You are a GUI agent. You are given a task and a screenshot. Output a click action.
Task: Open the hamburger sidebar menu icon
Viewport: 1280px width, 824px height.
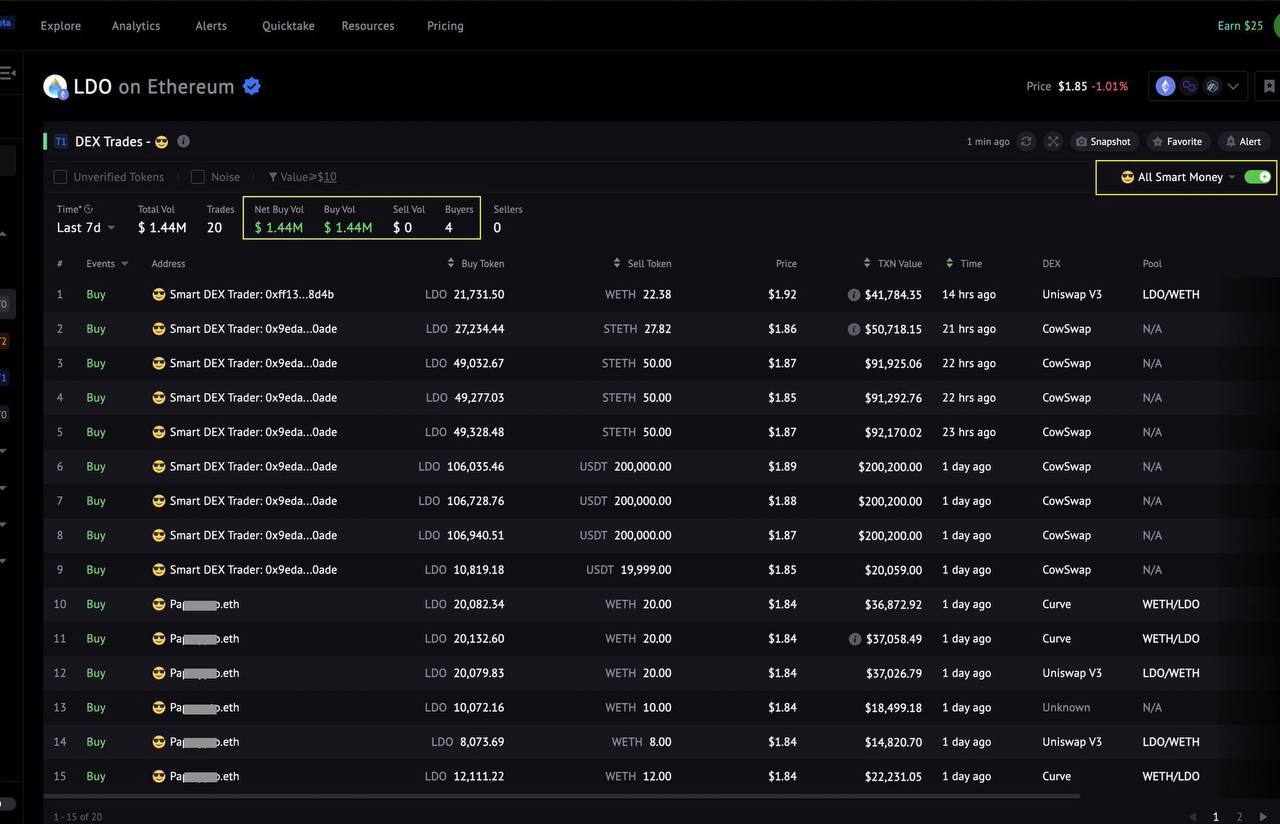pos(8,73)
